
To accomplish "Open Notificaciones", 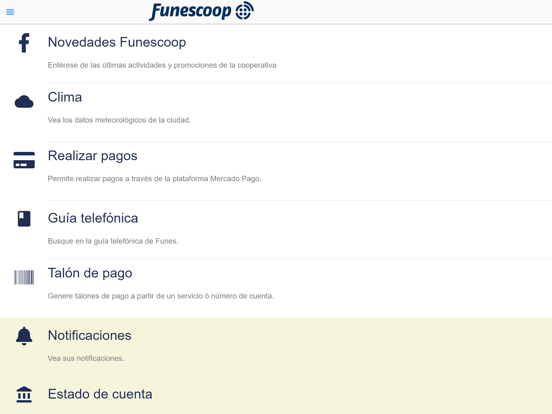I will (89, 335).
